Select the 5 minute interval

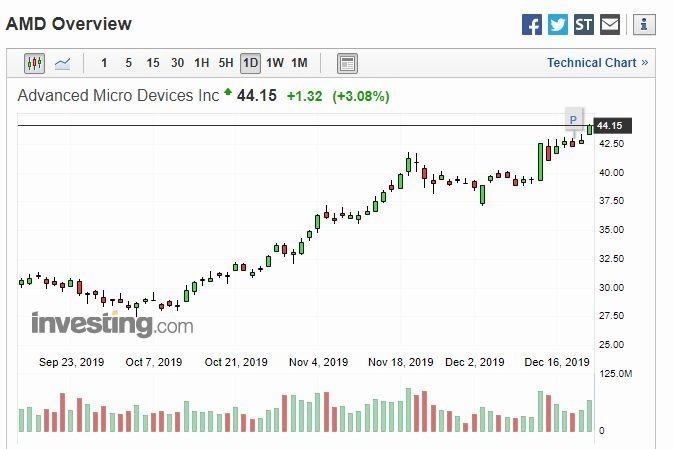click(128, 63)
